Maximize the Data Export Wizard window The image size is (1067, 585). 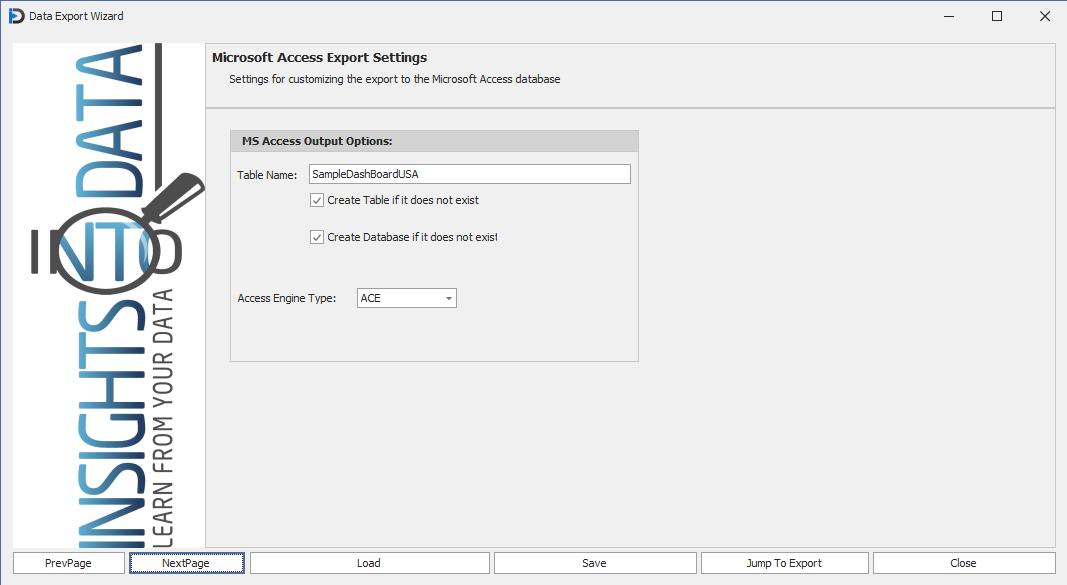pyautogui.click(x=997, y=16)
